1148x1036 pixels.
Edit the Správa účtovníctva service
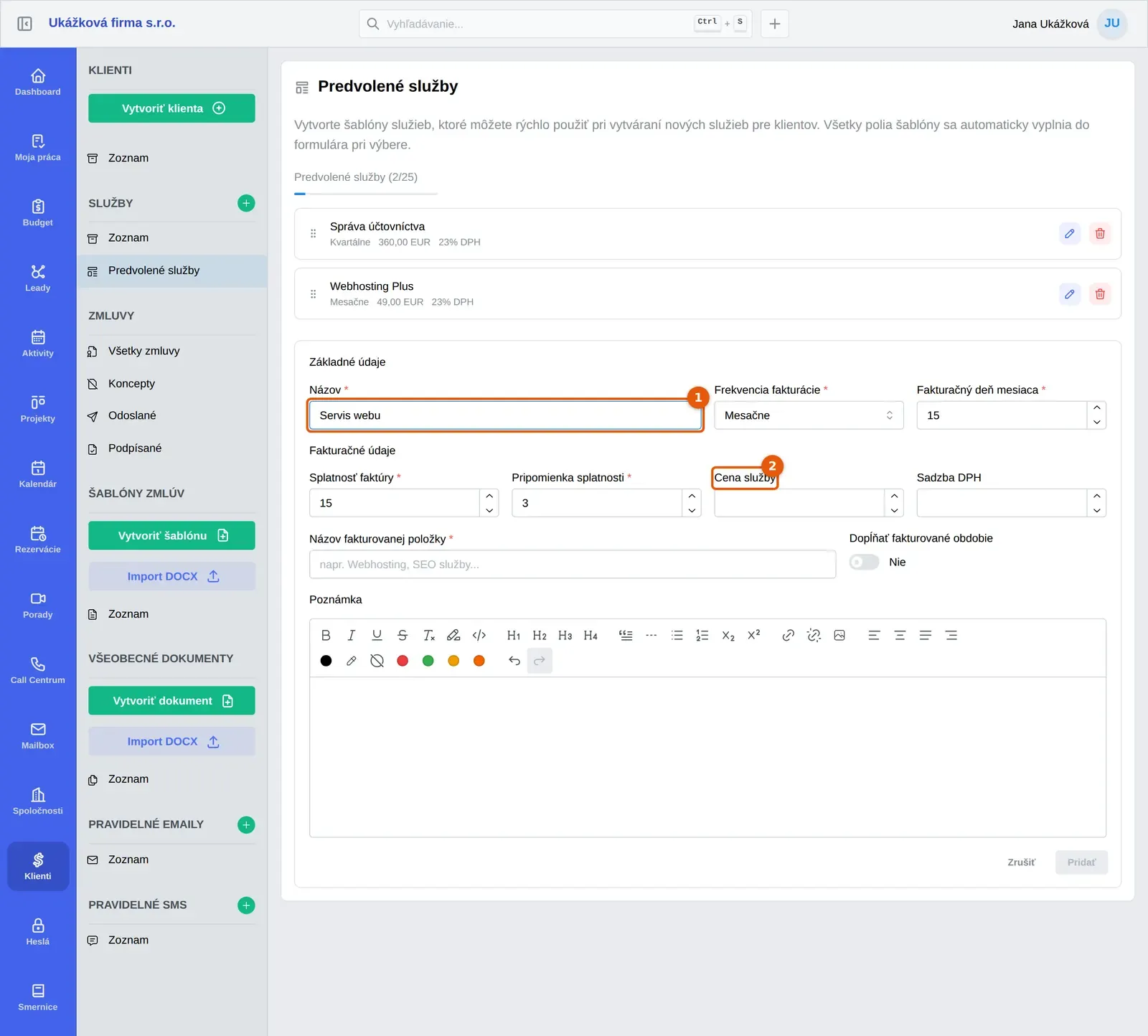[x=1070, y=234]
